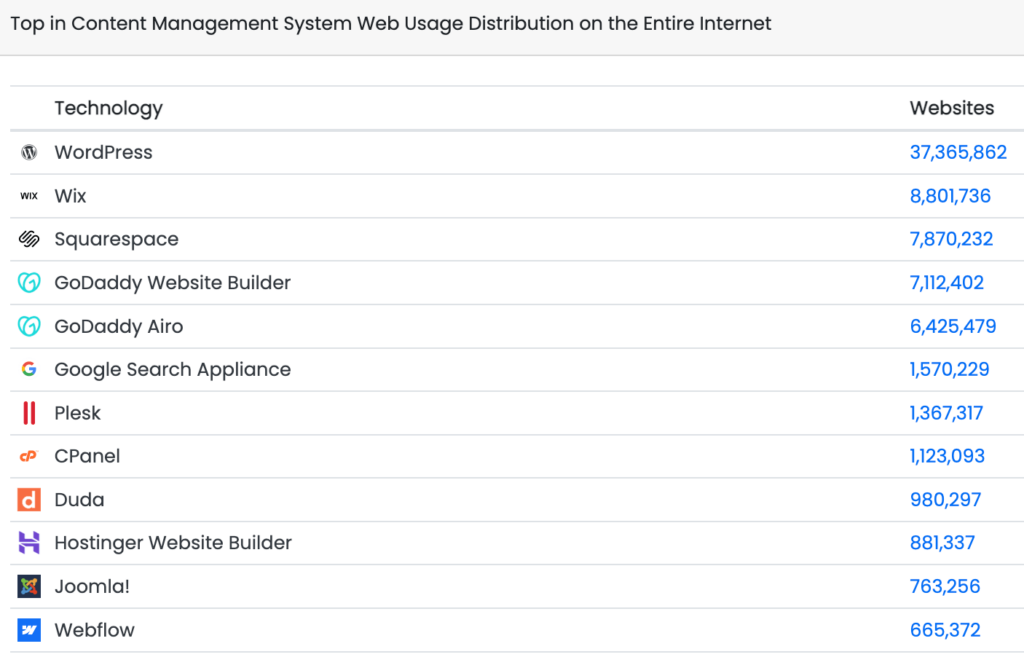The image size is (1024, 657).
Task: Click the Content Management System panel title
Action: 391,24
